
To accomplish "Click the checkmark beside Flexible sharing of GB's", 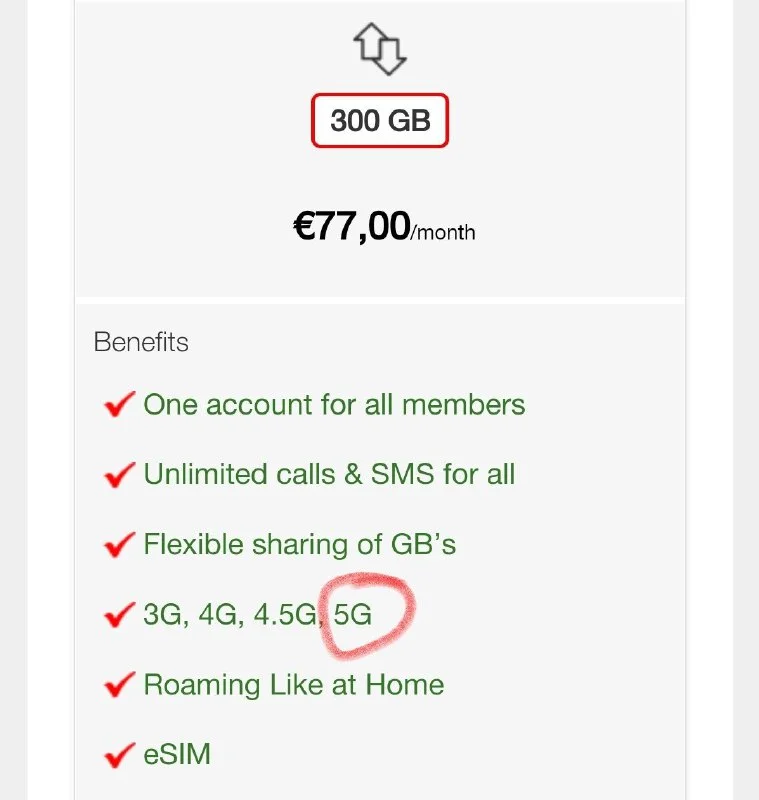I will coord(119,545).
